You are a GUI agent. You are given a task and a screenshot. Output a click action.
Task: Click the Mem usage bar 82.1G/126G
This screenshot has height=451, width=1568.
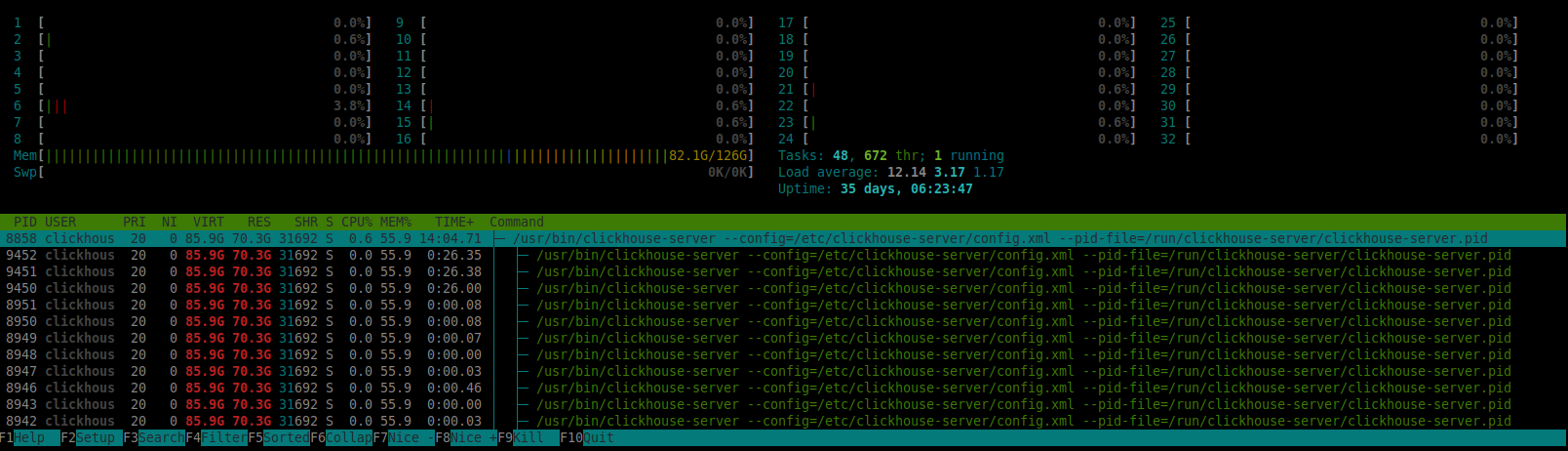tap(384, 155)
